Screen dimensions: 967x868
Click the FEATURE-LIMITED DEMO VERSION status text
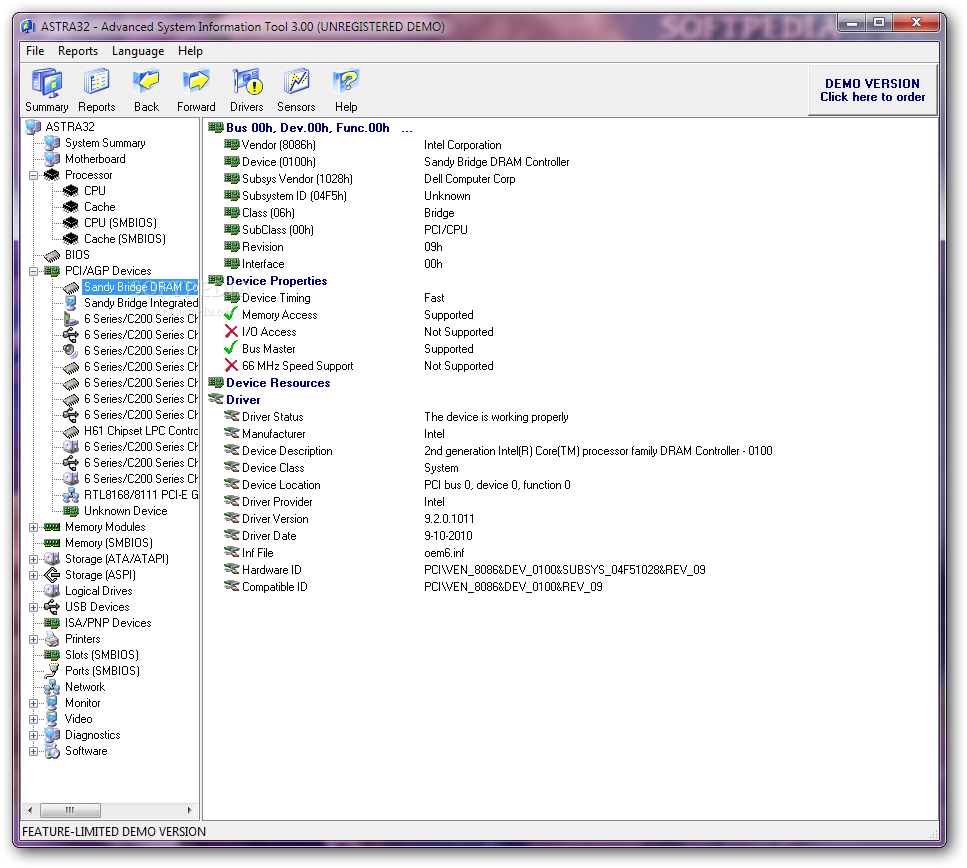[114, 832]
